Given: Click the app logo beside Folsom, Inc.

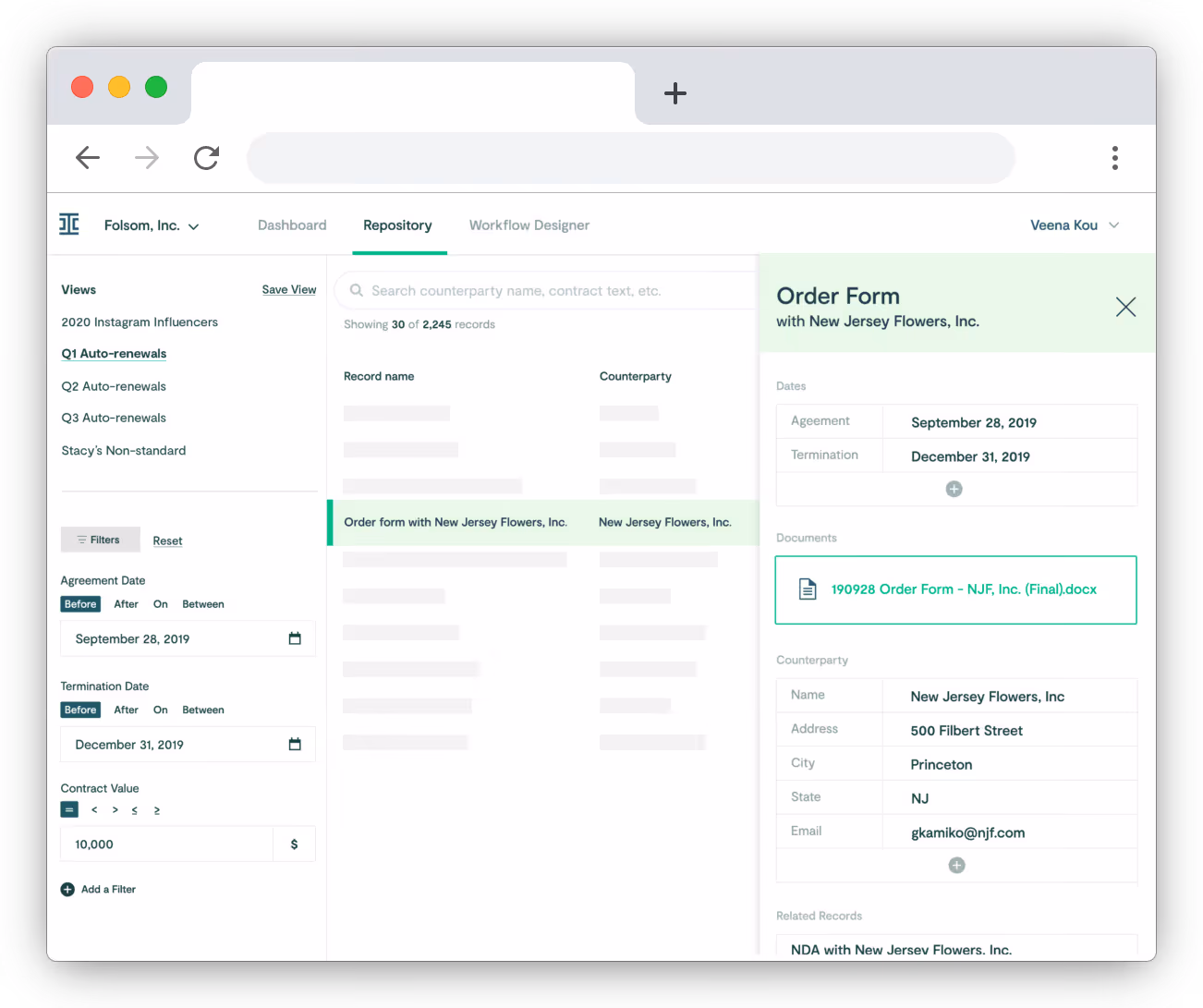Looking at the screenshot, I should point(69,225).
